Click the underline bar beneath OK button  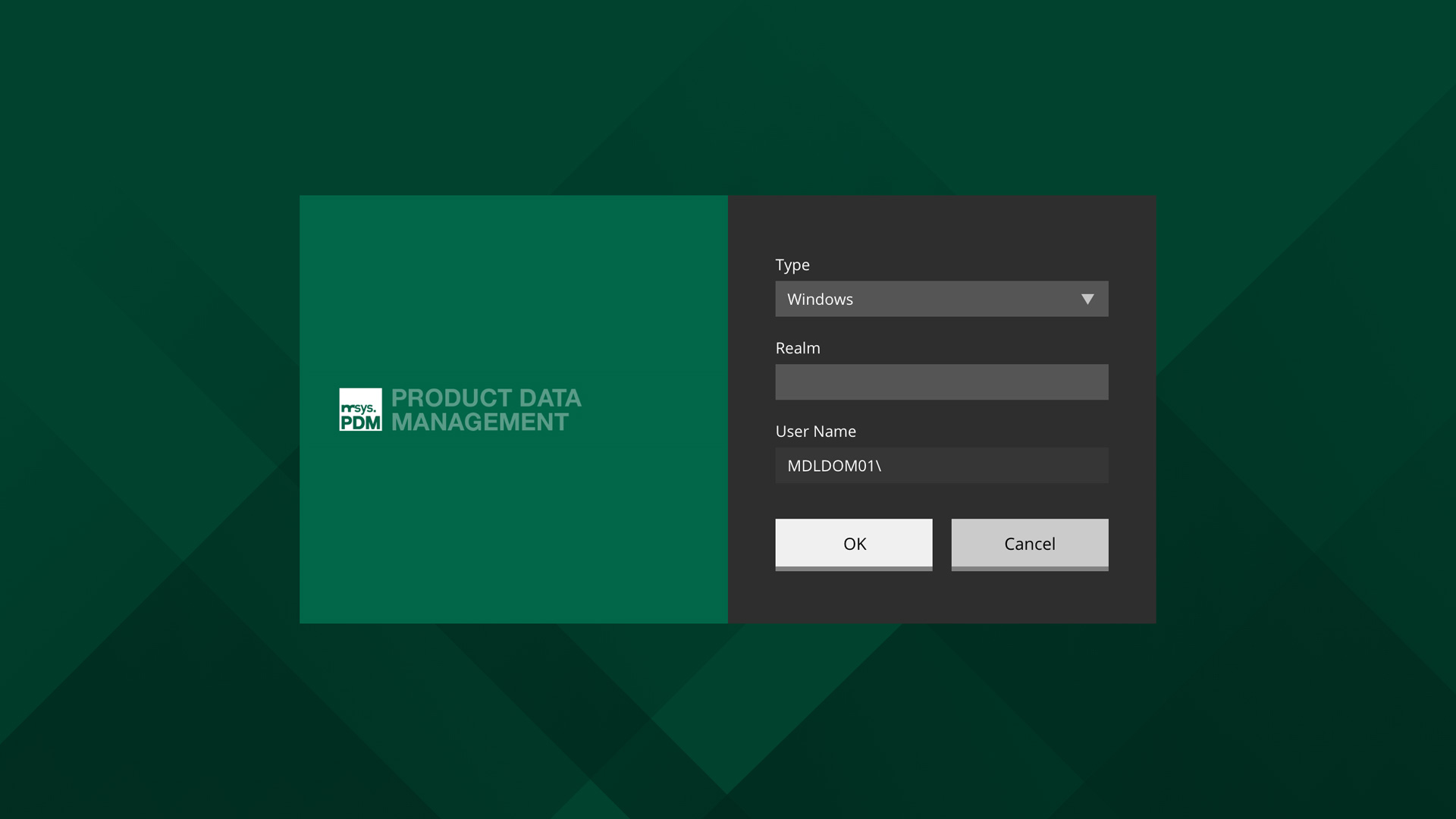853,568
